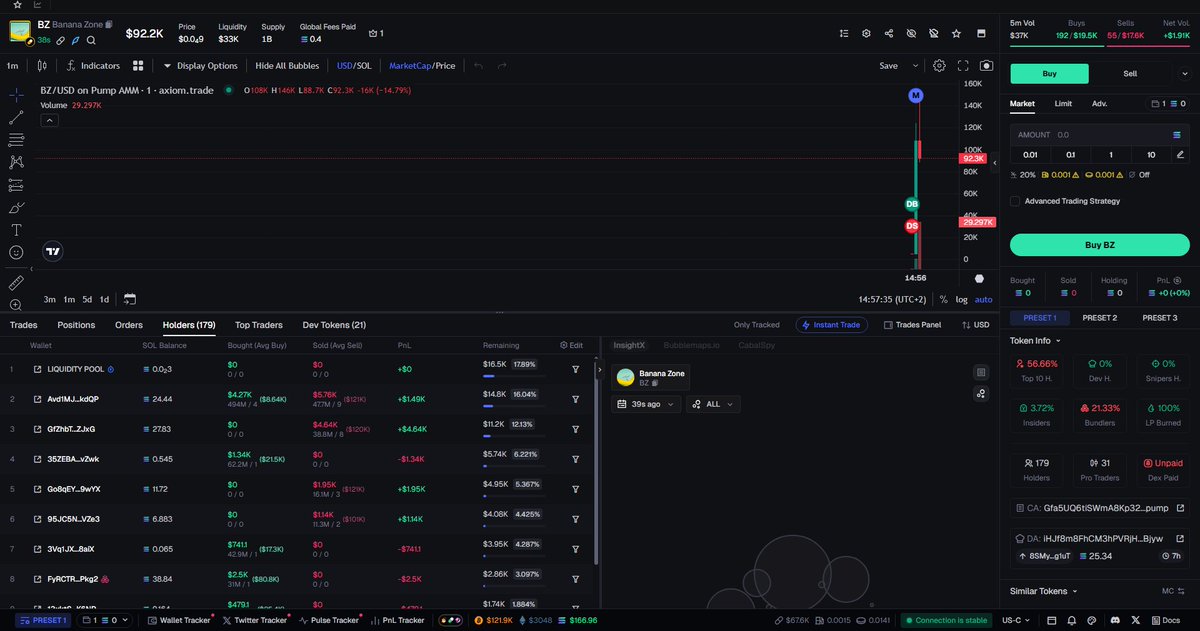This screenshot has height=631, width=1200.
Task: Toggle the hide token eye icon
Action: click(x=911, y=33)
